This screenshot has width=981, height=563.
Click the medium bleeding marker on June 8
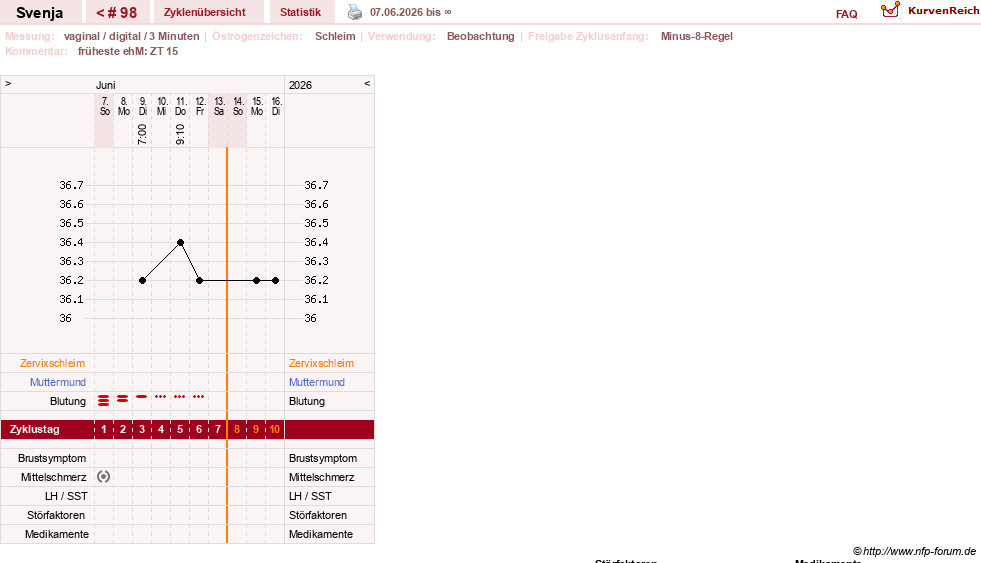click(123, 398)
